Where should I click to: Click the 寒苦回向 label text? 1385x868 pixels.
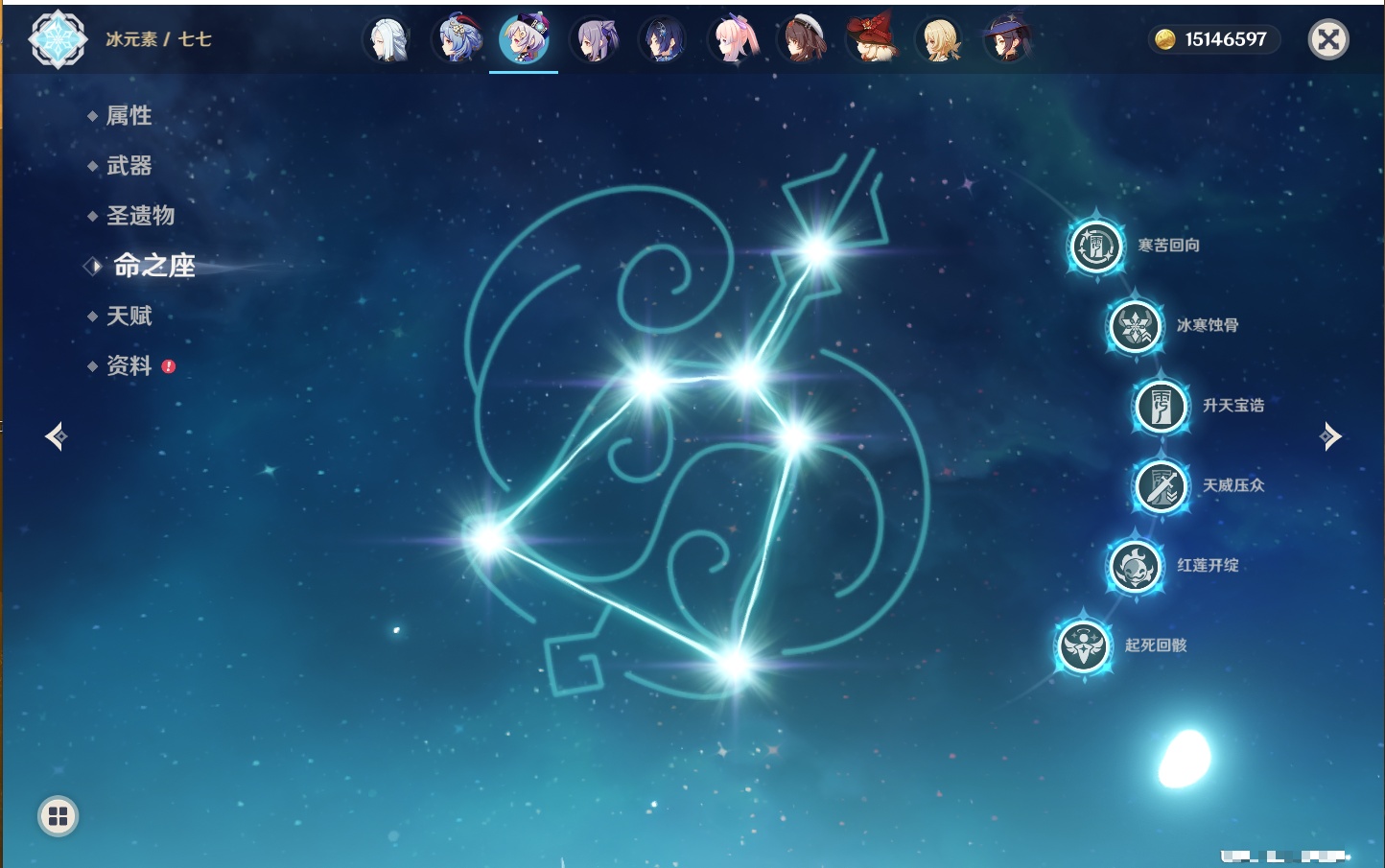coord(1168,246)
